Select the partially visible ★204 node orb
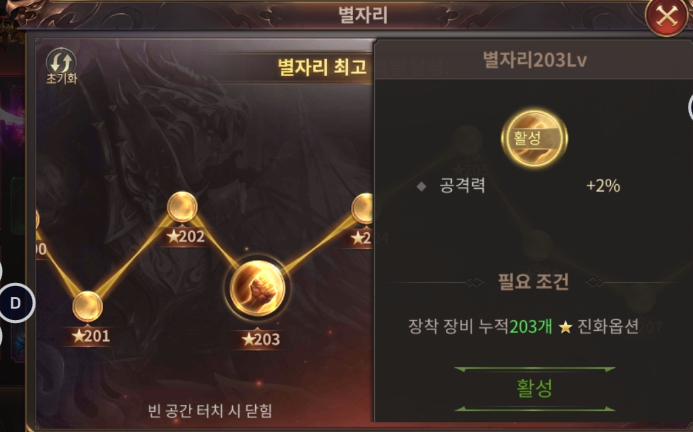 tap(362, 209)
